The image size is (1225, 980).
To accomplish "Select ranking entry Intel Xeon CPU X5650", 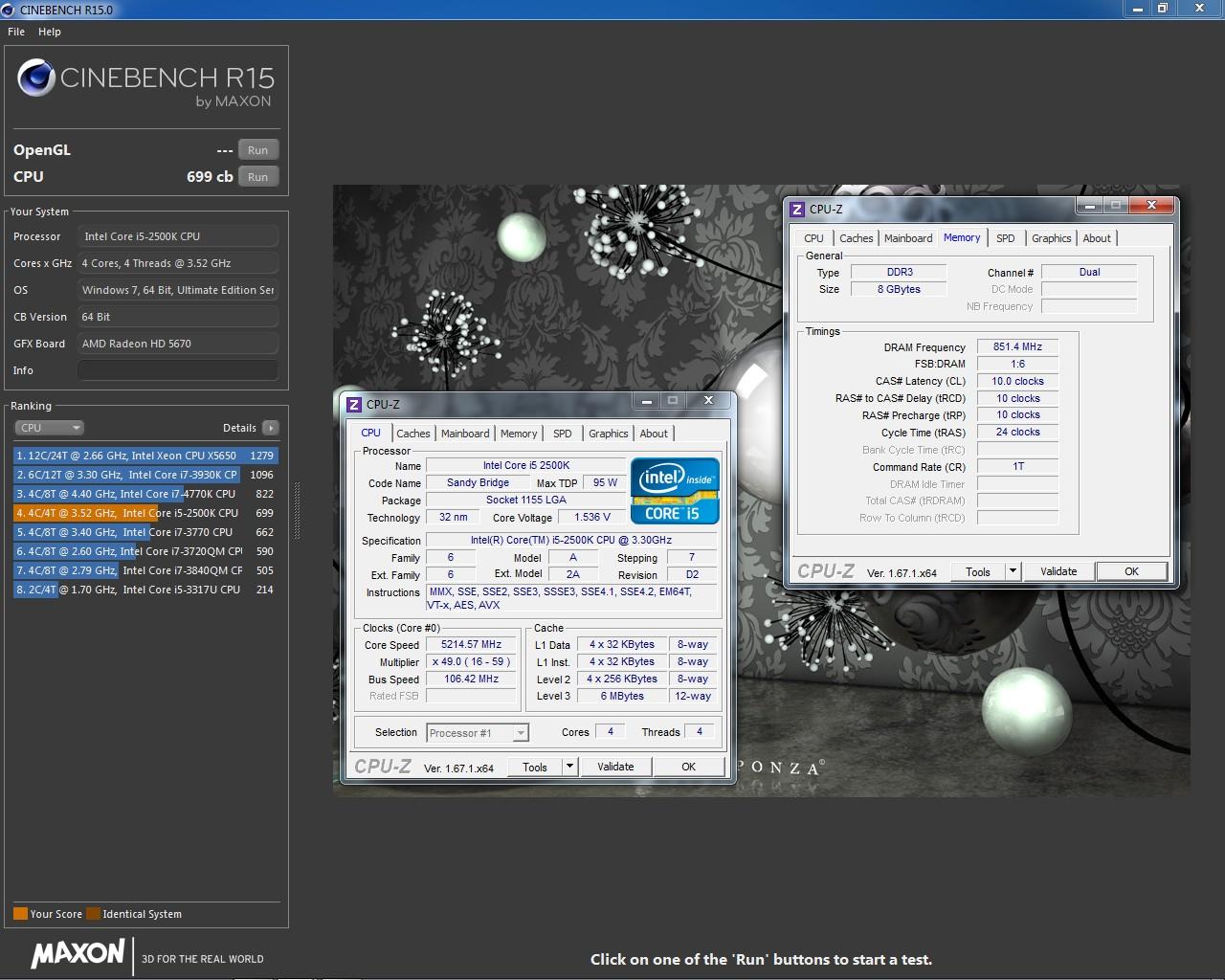I will click(x=145, y=456).
